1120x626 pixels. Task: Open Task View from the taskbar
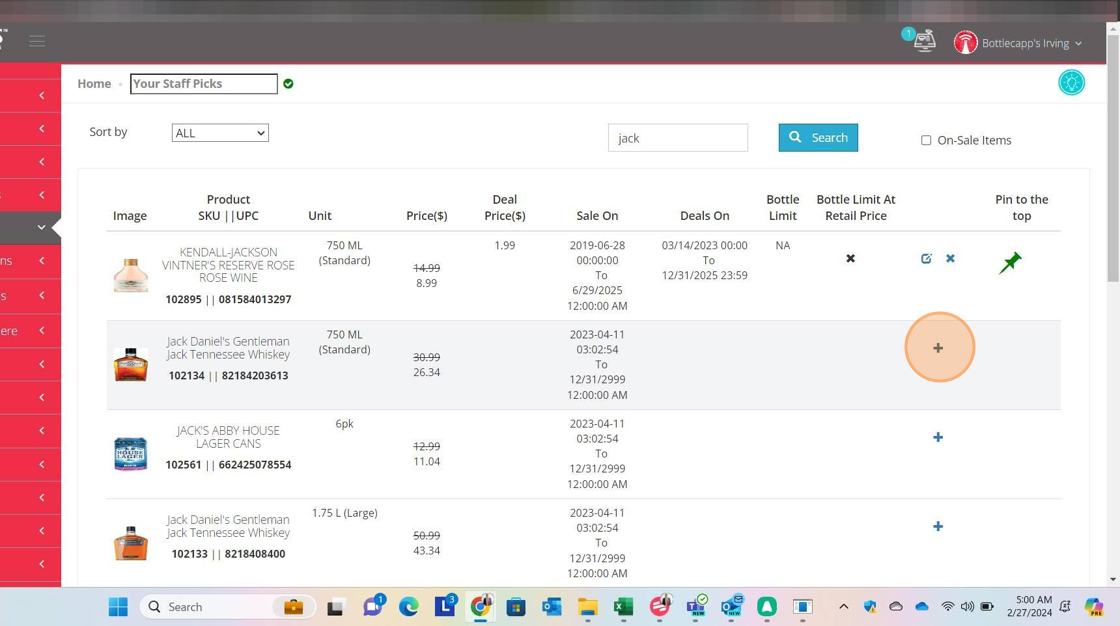(335, 607)
